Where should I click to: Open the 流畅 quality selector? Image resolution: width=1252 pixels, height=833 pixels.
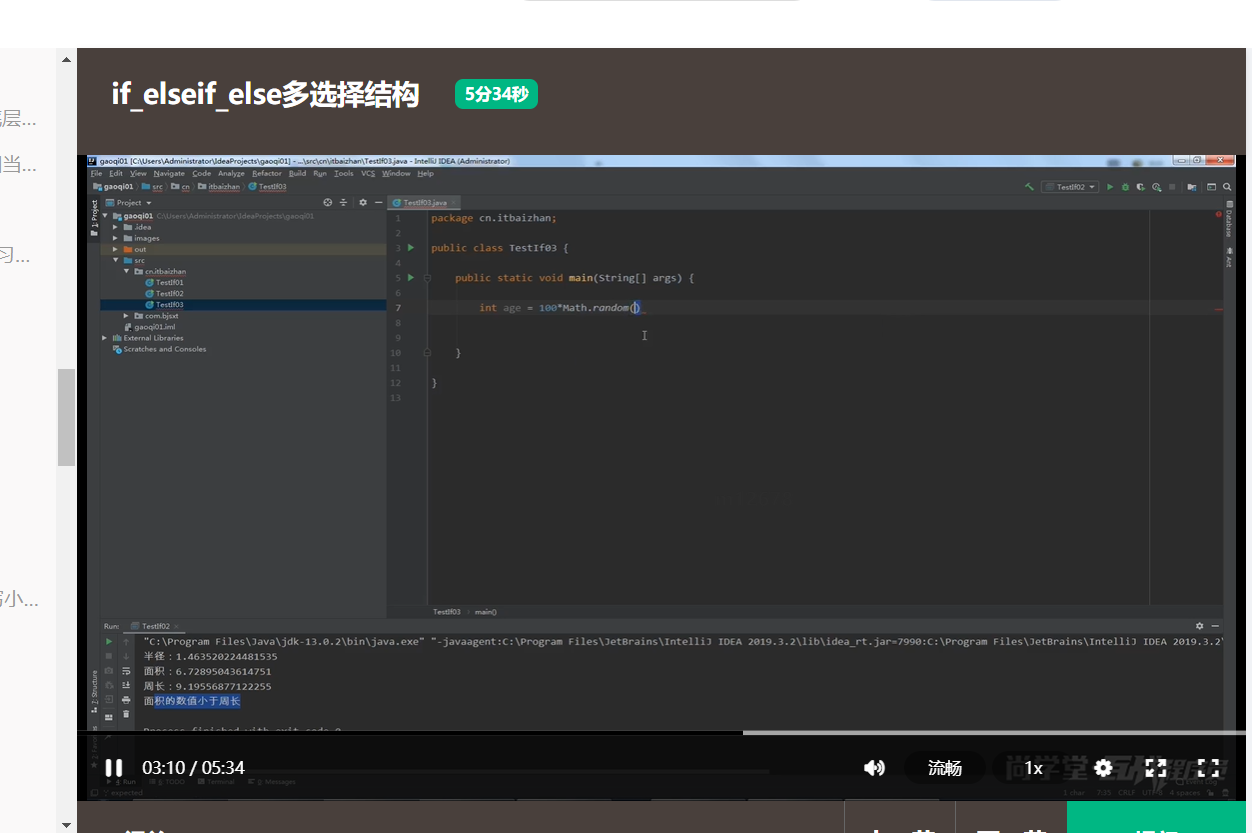(945, 768)
